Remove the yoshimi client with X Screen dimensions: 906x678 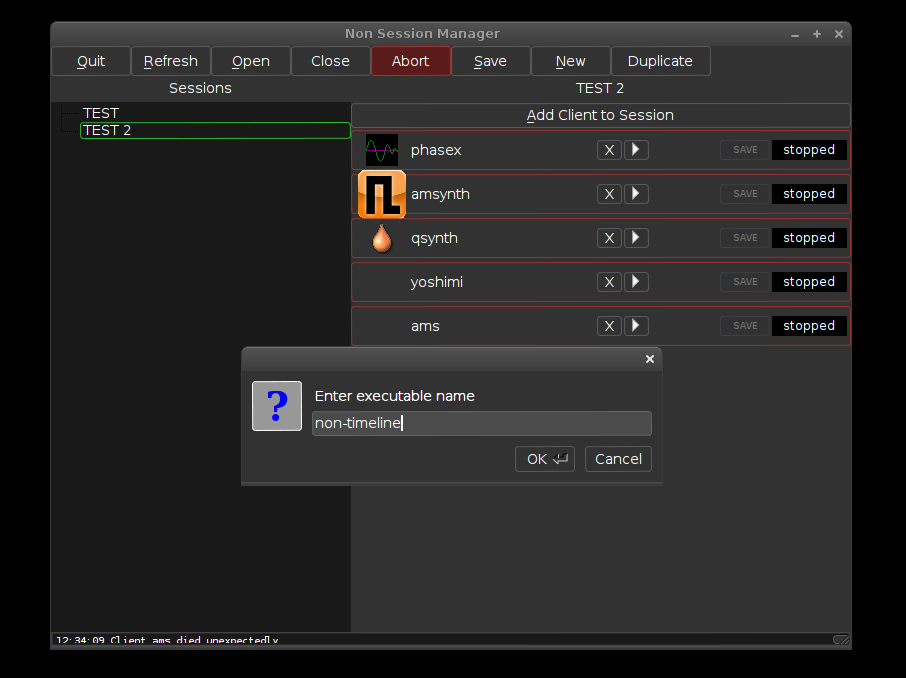click(x=609, y=282)
